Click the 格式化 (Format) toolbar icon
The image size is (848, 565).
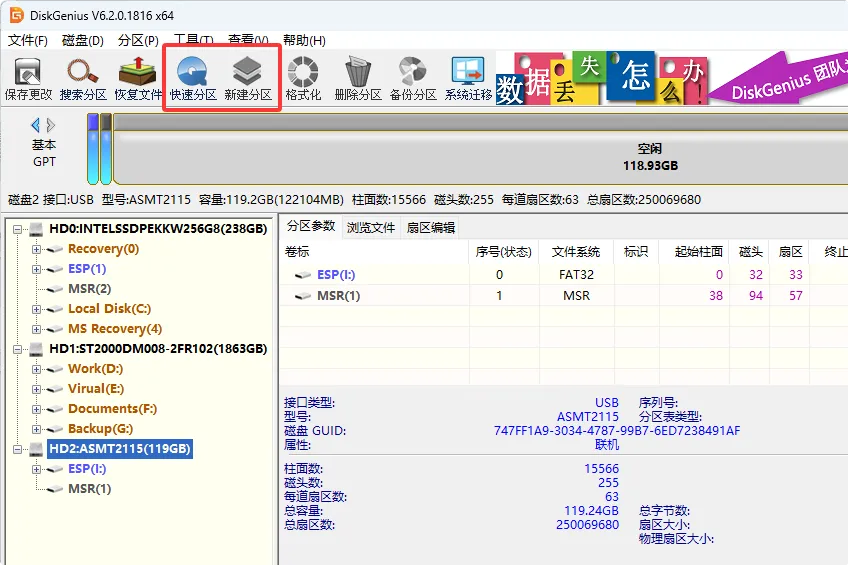(303, 79)
